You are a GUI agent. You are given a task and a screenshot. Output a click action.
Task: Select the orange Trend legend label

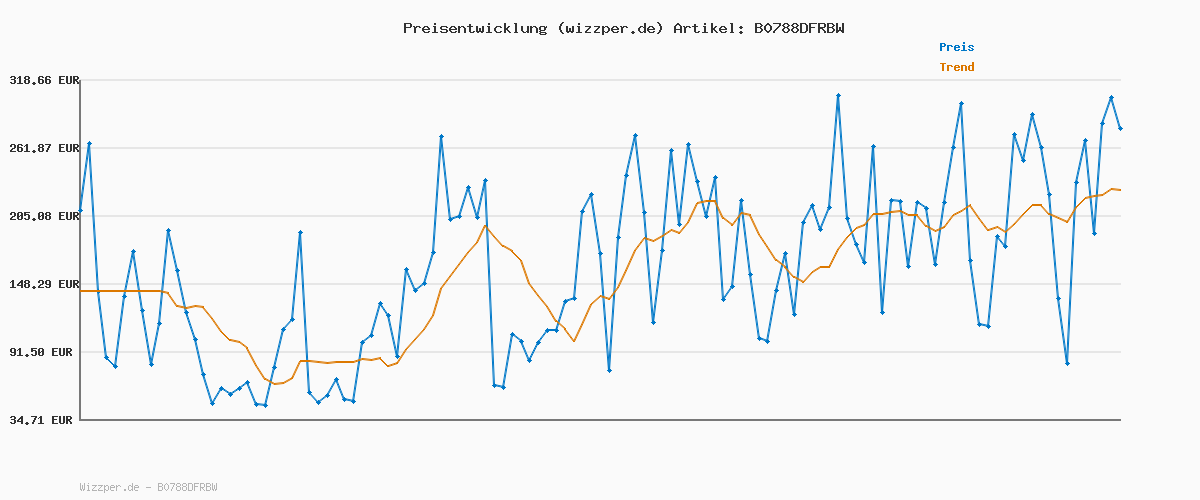pyautogui.click(x=956, y=67)
